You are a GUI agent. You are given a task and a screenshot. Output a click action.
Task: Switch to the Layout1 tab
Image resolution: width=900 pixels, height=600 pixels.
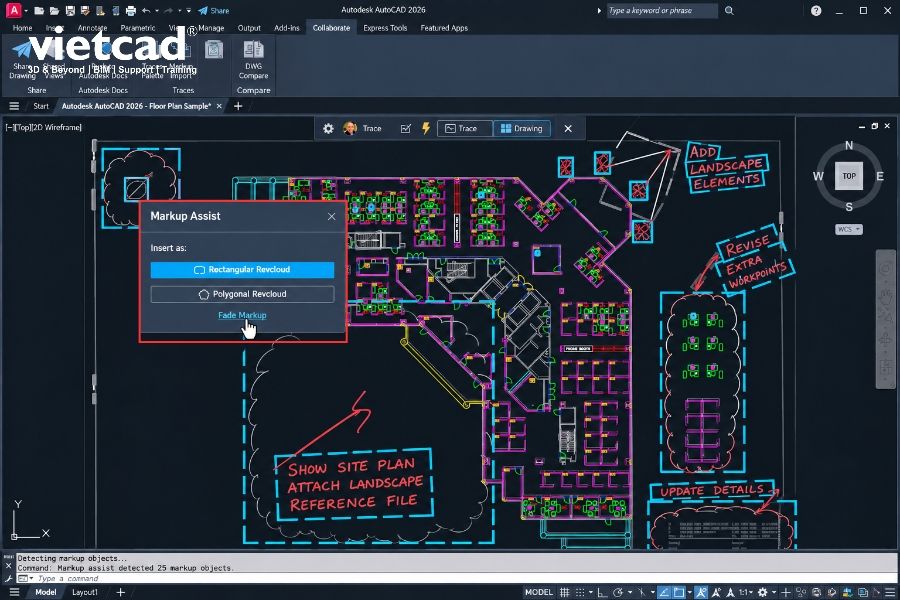[x=85, y=592]
